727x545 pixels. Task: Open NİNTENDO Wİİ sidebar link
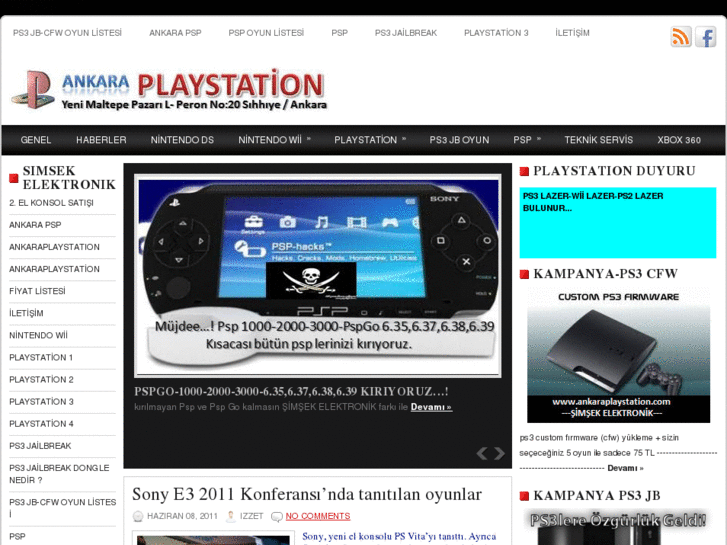38,335
